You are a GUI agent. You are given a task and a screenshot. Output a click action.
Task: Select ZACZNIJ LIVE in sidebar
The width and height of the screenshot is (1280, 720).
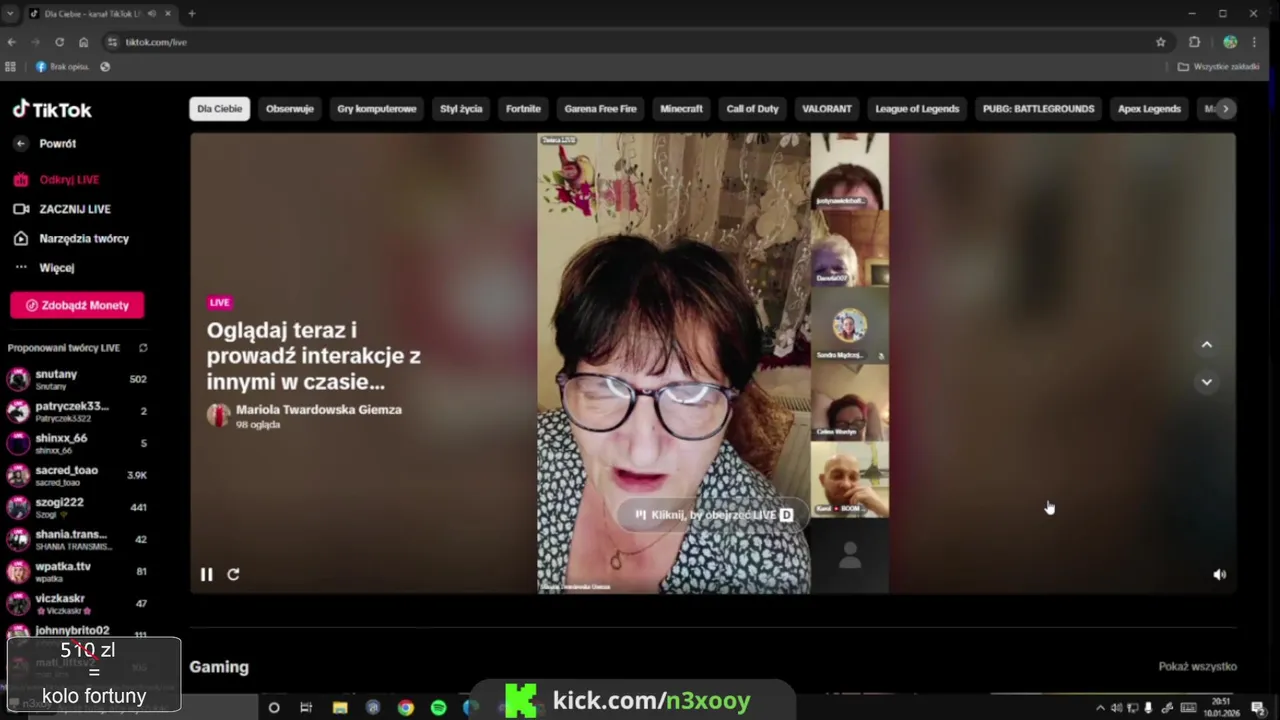[x=75, y=209]
